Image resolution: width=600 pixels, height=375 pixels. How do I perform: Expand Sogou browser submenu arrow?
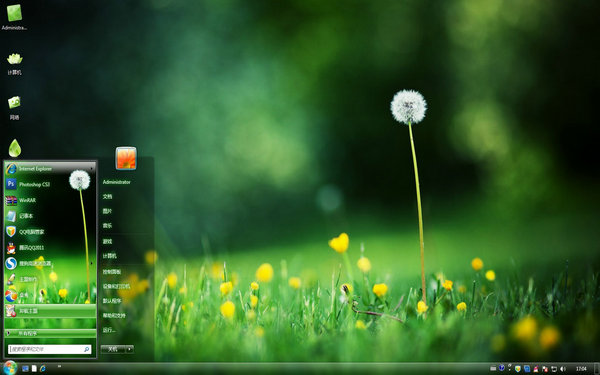coord(91,263)
